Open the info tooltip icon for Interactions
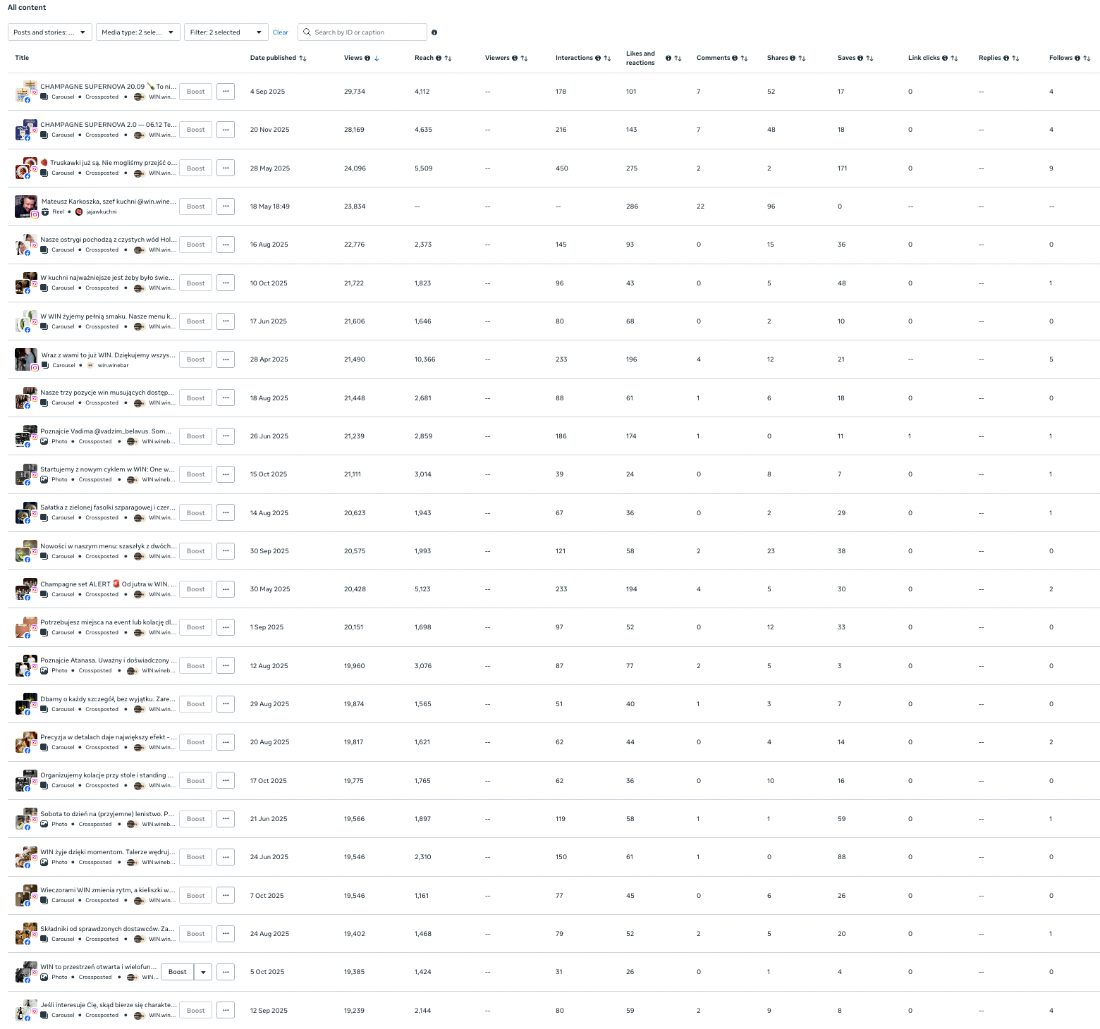The width and height of the screenshot is (1100, 1029). [x=598, y=58]
